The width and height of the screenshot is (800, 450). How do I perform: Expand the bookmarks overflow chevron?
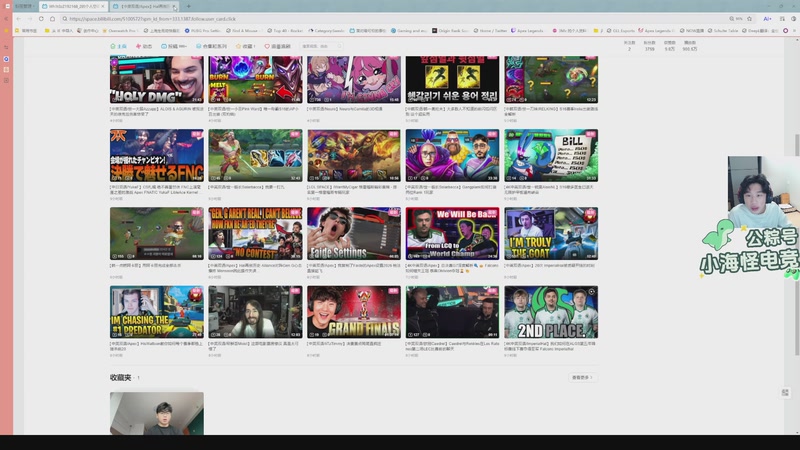794,31
